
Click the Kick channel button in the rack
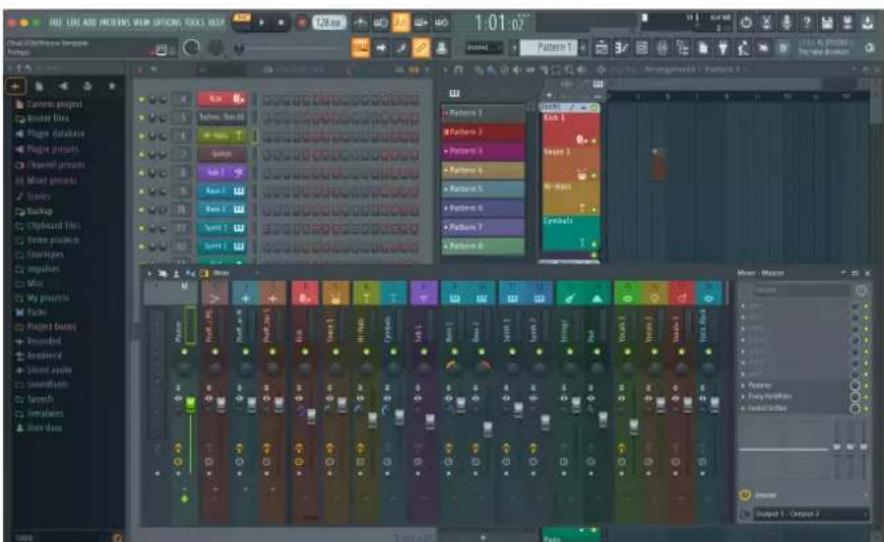(x=222, y=99)
